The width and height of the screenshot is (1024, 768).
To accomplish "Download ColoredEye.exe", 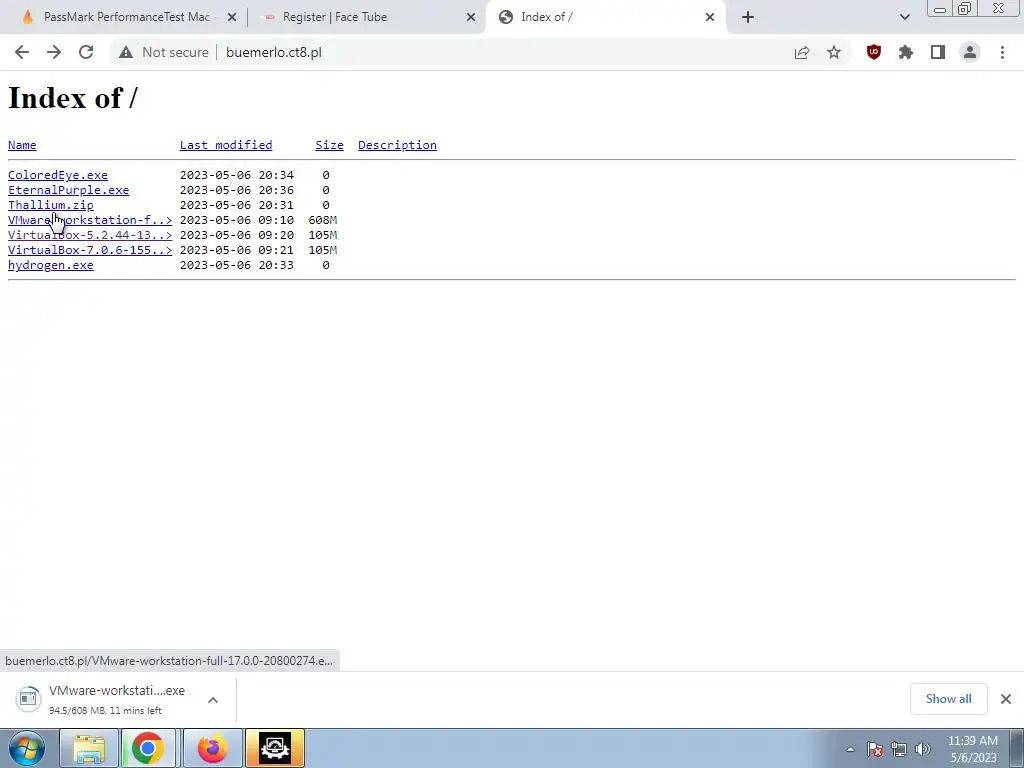I will click(57, 175).
